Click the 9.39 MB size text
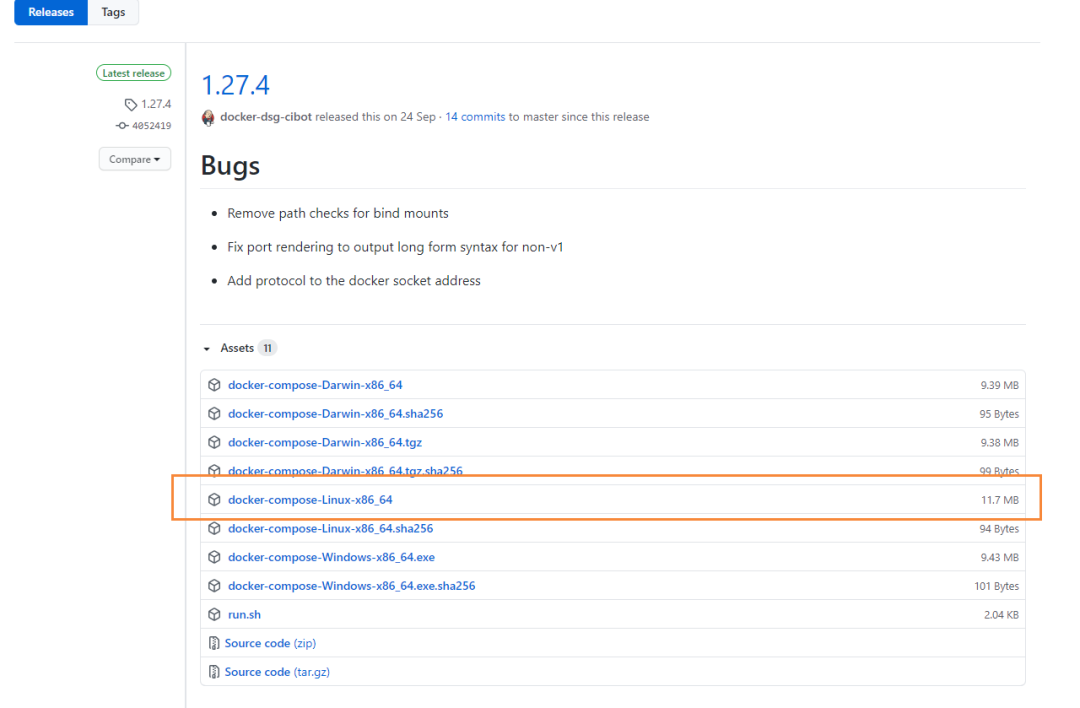1080x708 pixels. (999, 386)
